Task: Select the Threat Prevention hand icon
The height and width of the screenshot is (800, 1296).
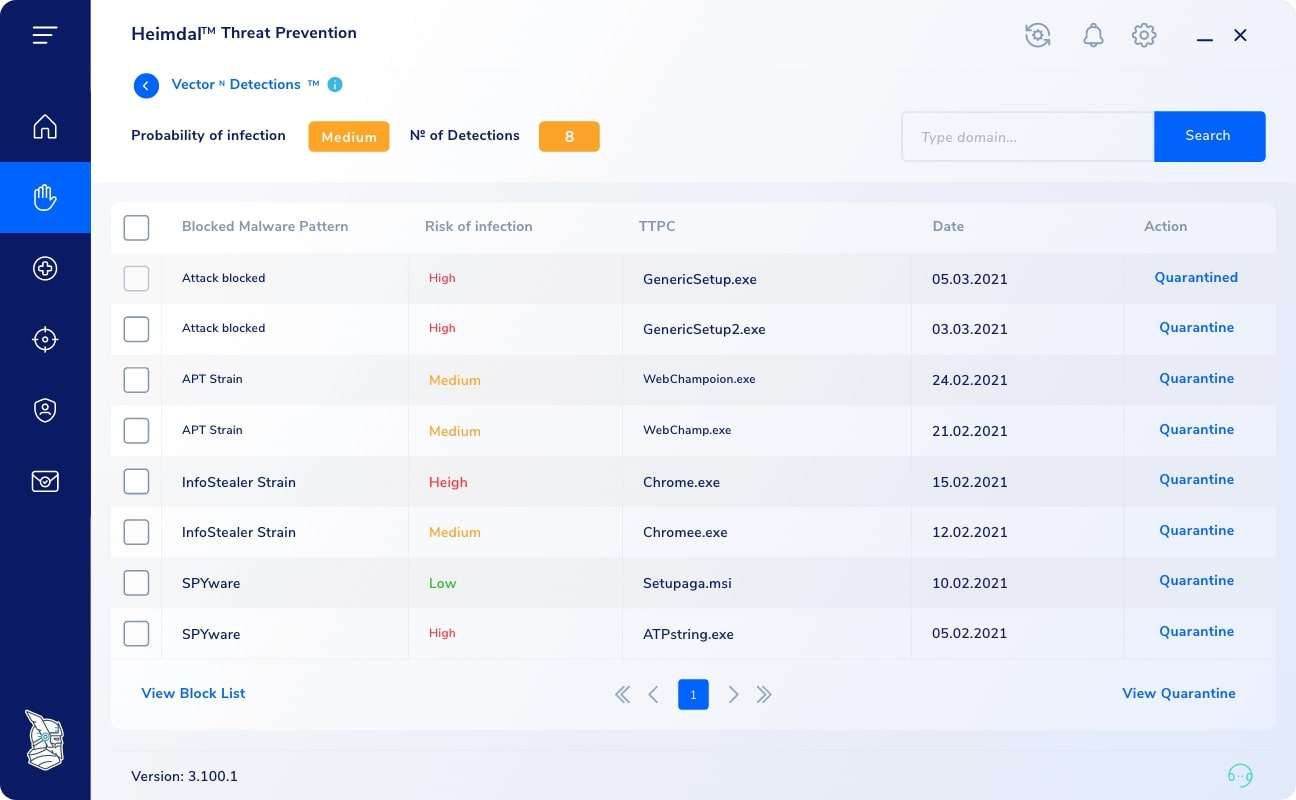Action: (x=45, y=197)
